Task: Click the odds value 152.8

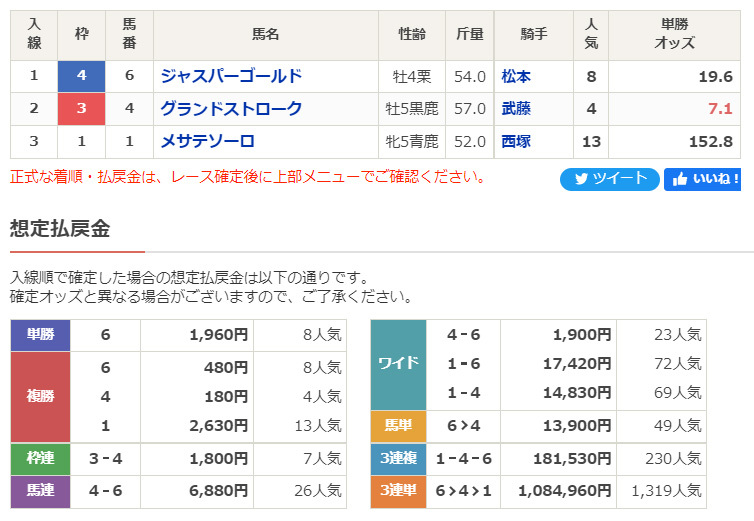Action: pyautogui.click(x=711, y=141)
